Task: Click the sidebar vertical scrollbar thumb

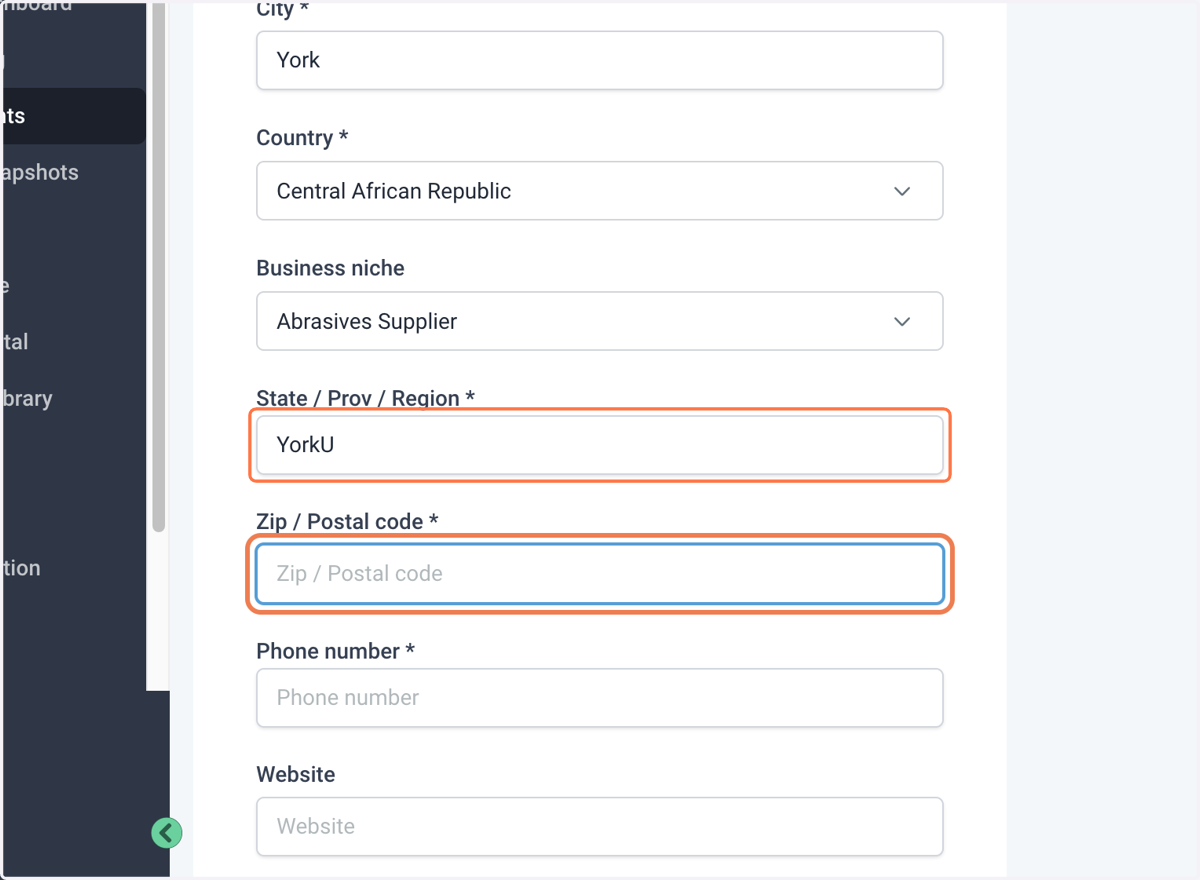Action: (x=158, y=266)
